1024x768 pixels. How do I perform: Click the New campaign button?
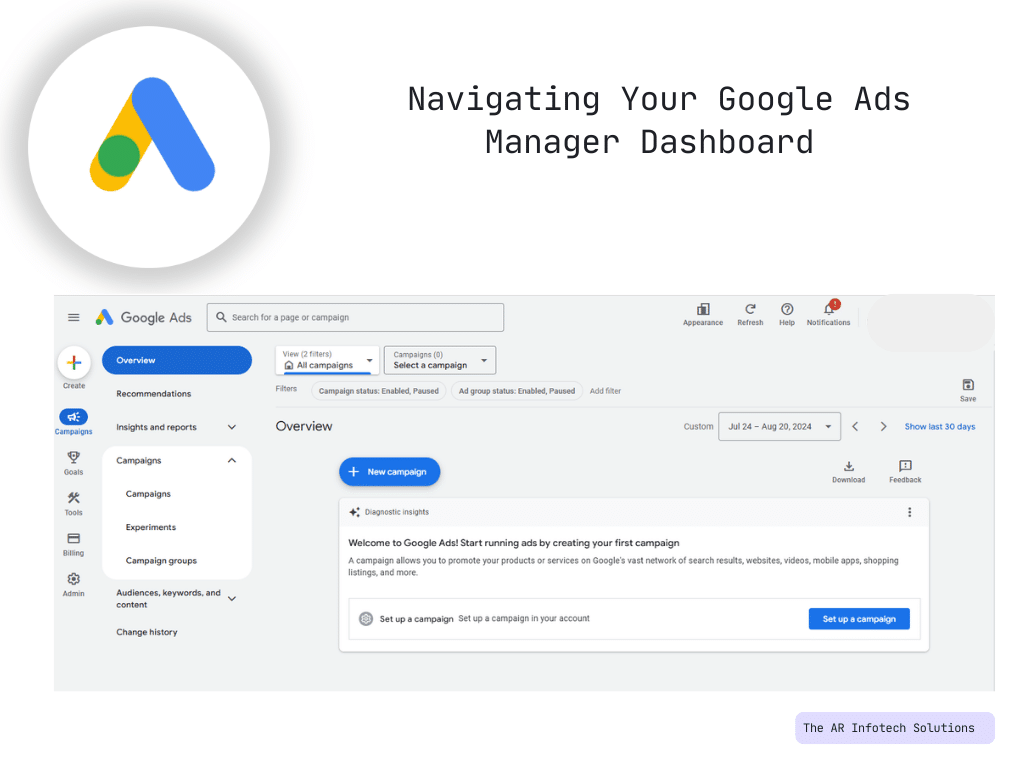(x=389, y=472)
